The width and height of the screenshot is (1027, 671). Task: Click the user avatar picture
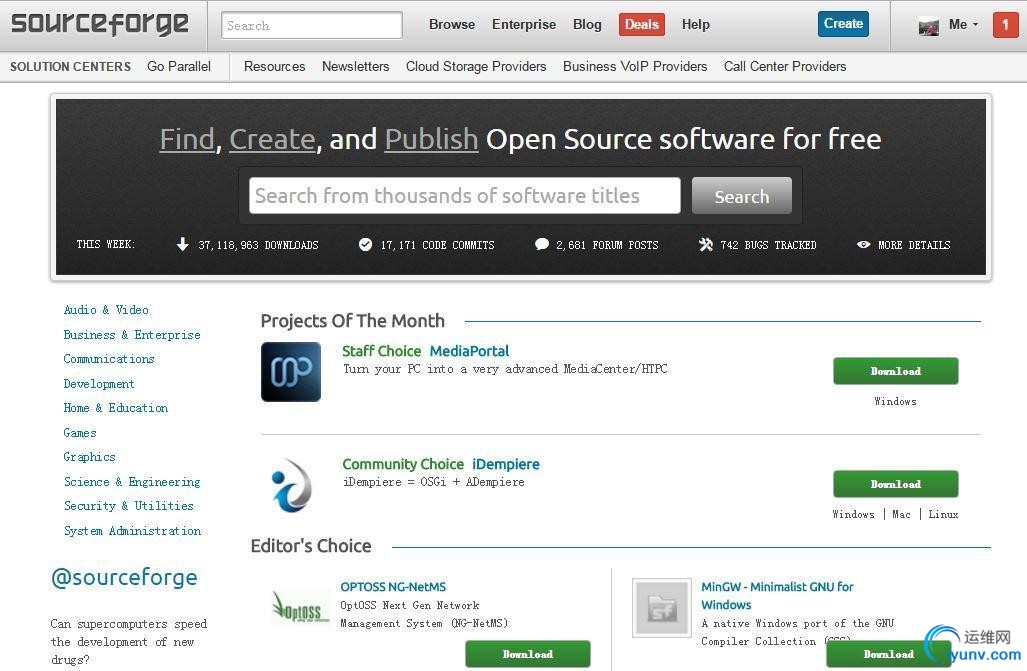928,26
